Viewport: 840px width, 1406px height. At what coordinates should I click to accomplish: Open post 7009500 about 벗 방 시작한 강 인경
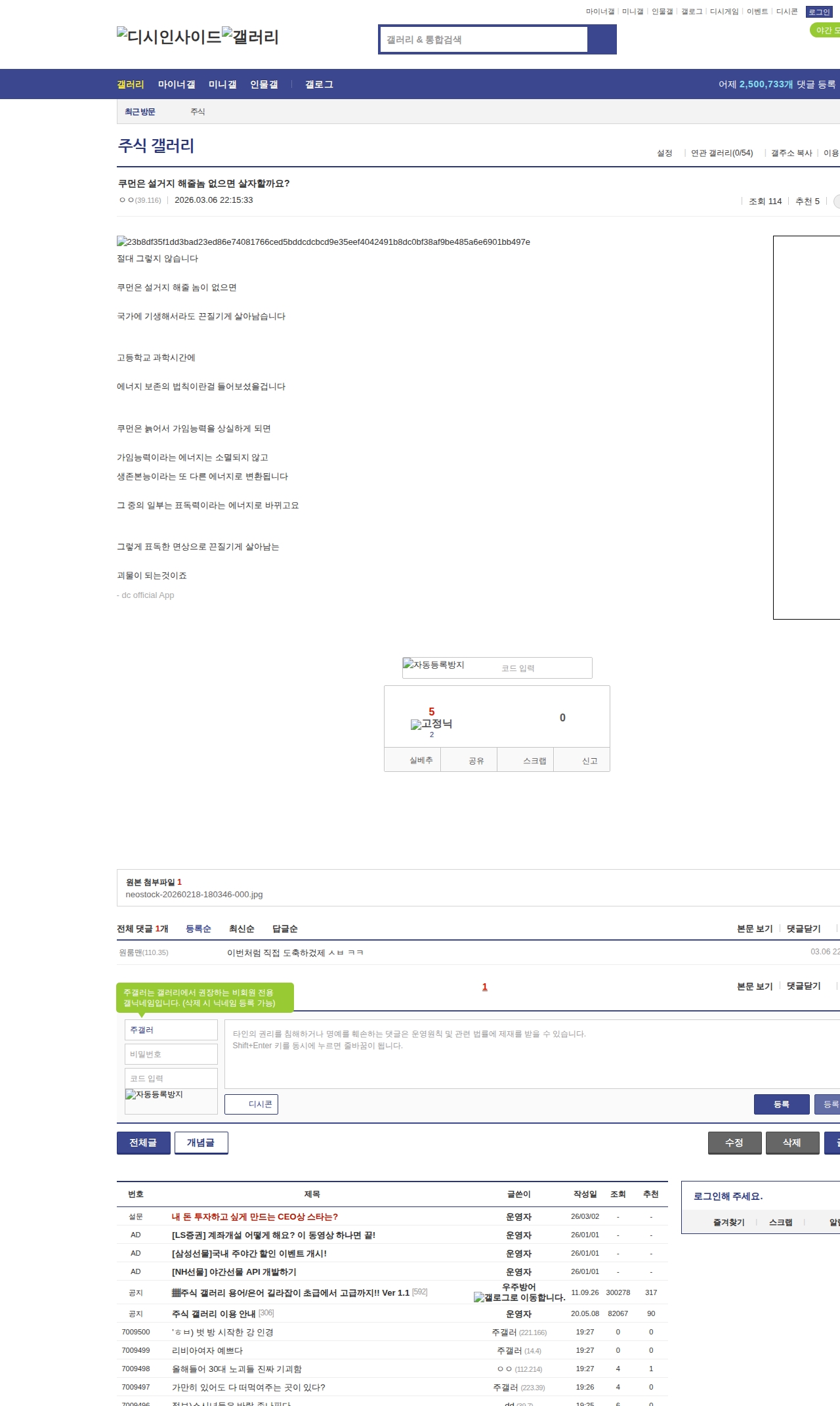pyautogui.click(x=222, y=1332)
